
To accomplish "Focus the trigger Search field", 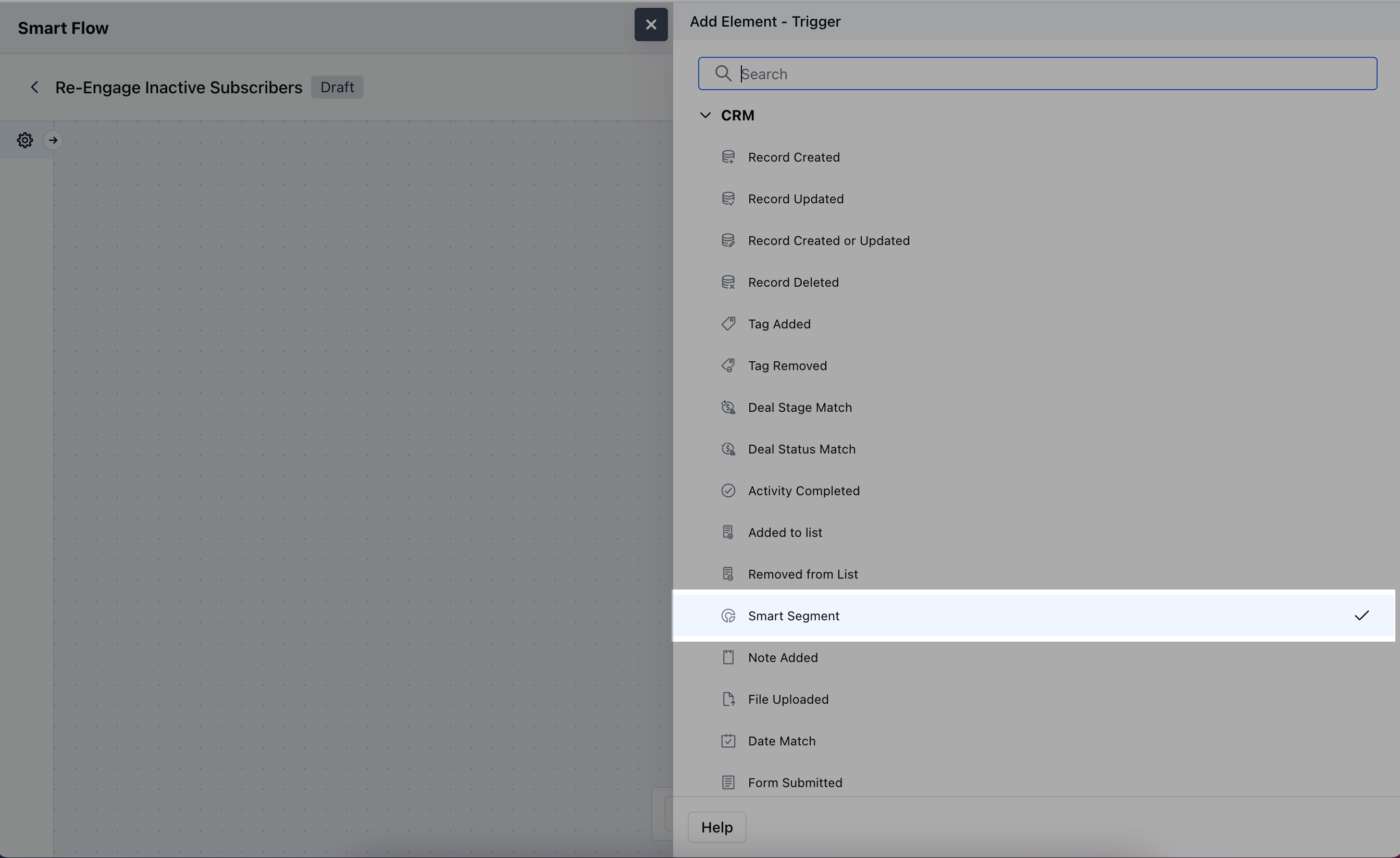I will tap(1037, 74).
